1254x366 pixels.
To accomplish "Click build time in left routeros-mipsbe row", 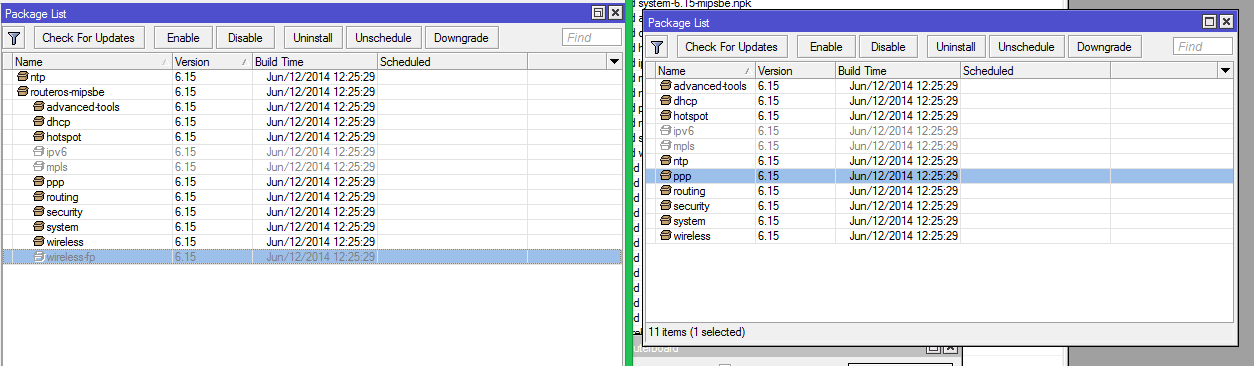I will click(320, 92).
